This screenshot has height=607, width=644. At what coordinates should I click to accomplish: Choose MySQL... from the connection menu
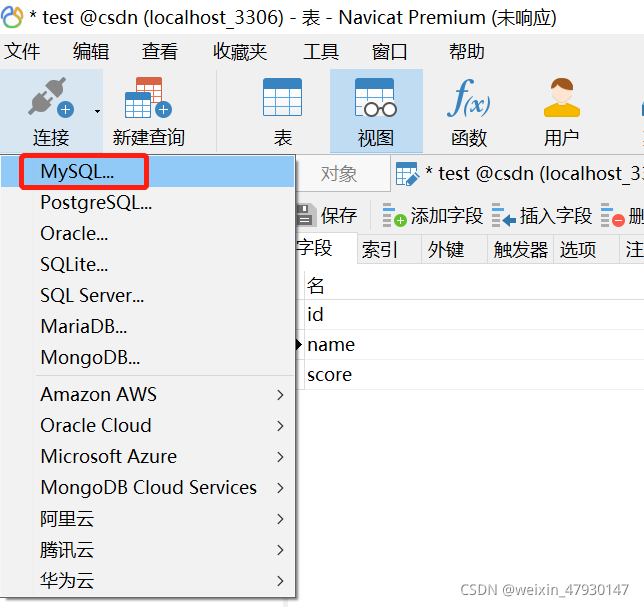[x=148, y=172]
